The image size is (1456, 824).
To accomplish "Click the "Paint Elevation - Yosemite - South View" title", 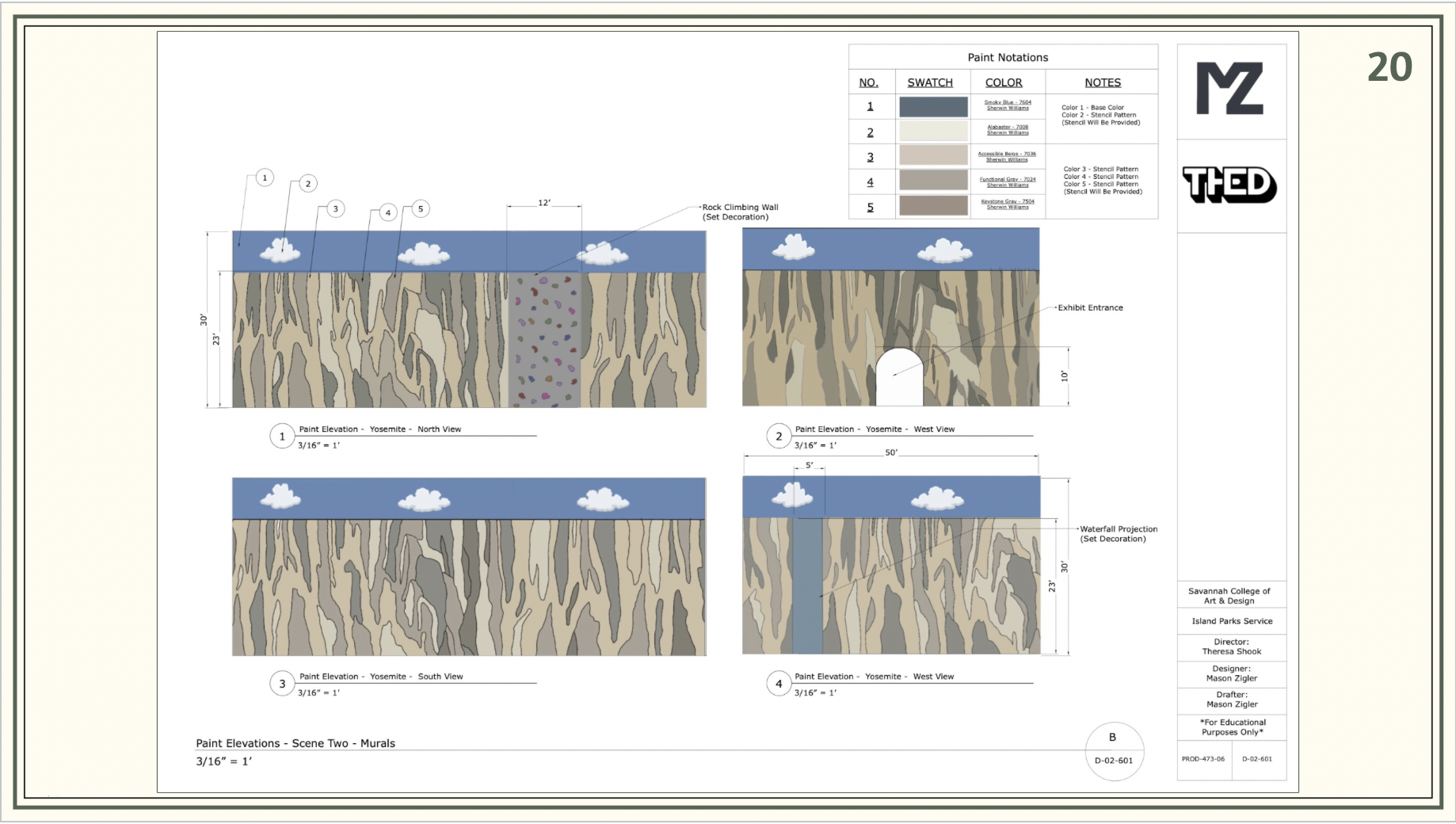I will [381, 676].
